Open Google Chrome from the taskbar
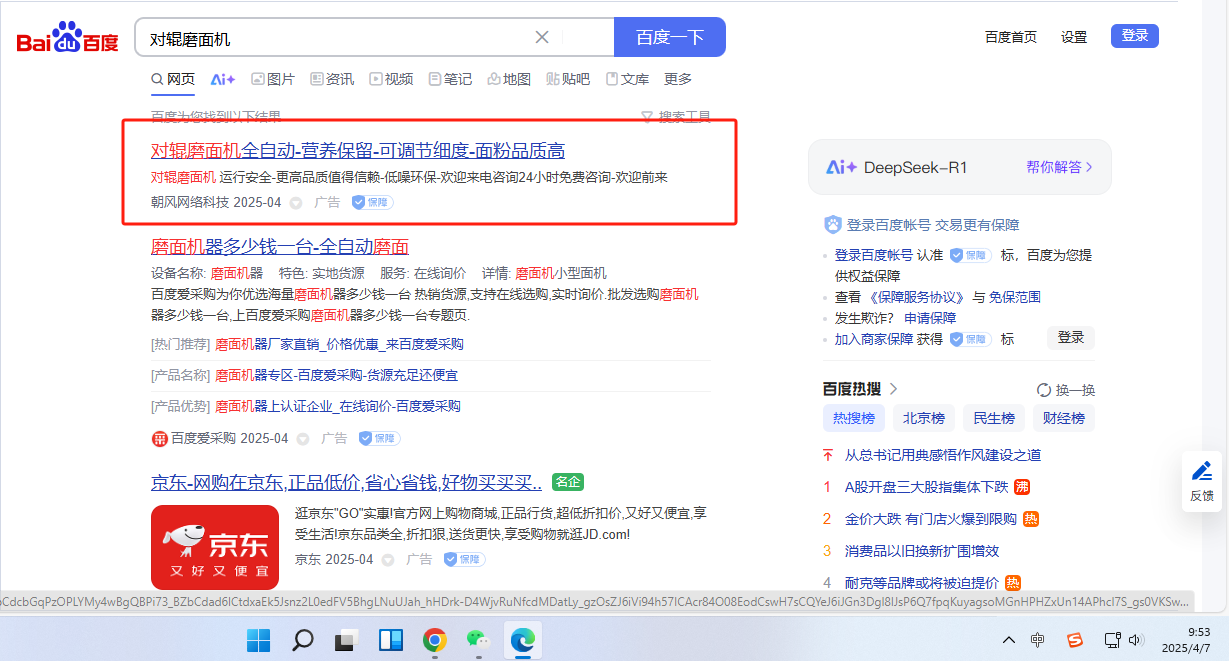The width and height of the screenshot is (1229, 661). point(434,639)
